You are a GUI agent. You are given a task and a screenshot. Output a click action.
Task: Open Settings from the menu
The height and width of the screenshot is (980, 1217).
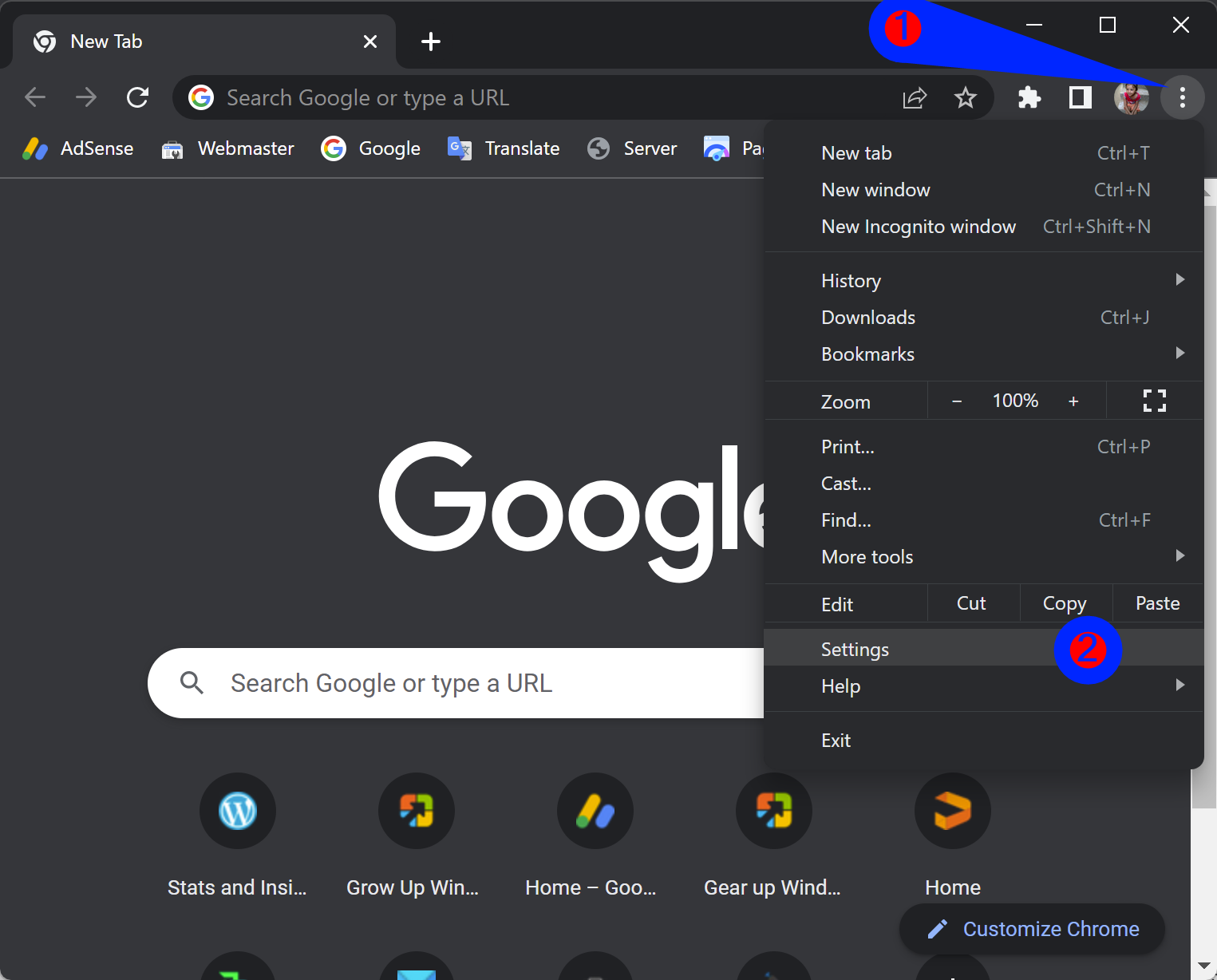pyautogui.click(x=983, y=648)
